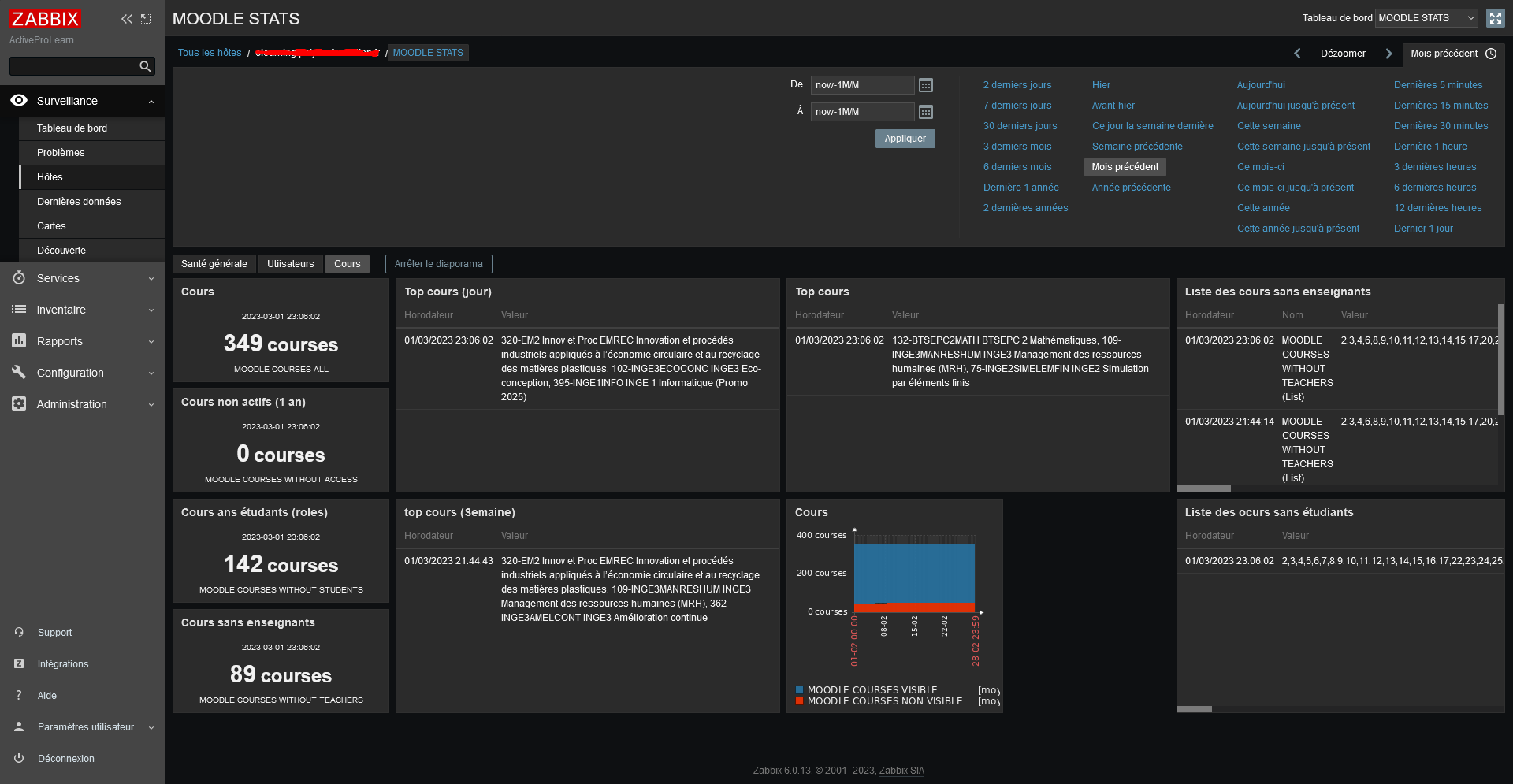Expand the Services menu section
1513x784 pixels.
pyautogui.click(x=82, y=278)
